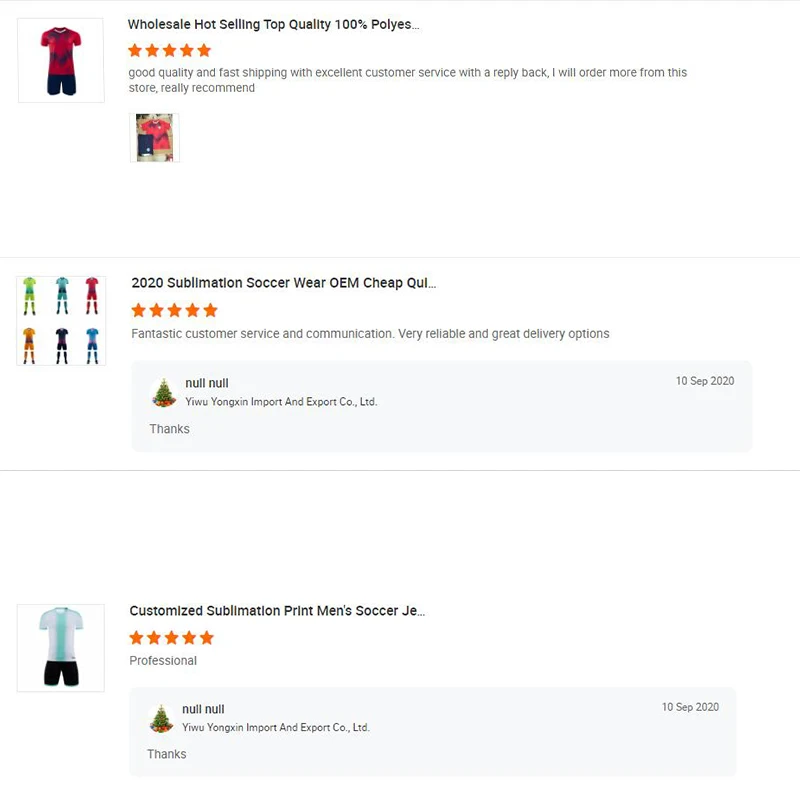Open the white and mint jersey thumbnail
Image resolution: width=800 pixels, height=800 pixels.
[x=61, y=648]
